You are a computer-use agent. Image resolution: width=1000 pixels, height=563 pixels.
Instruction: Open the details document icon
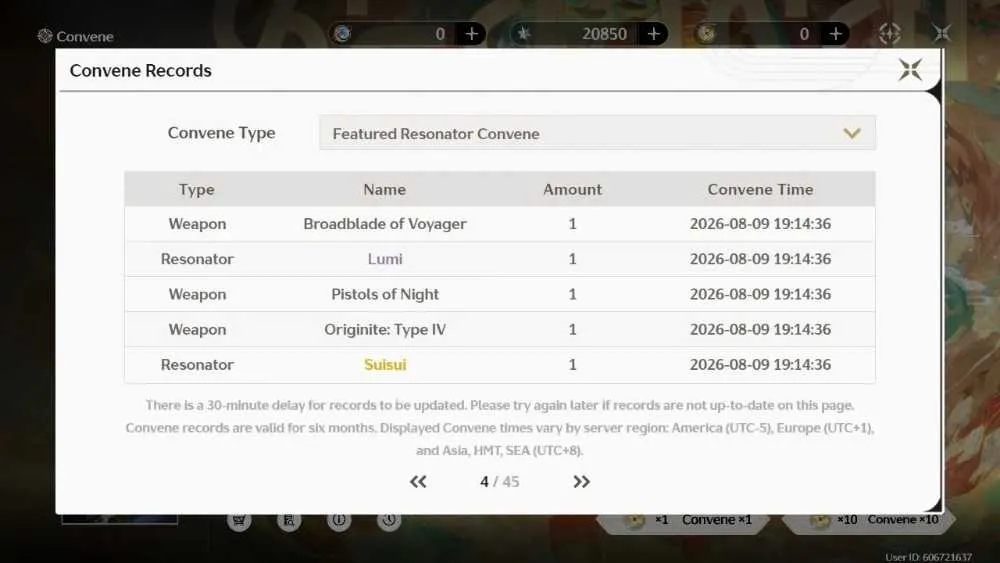pos(289,520)
